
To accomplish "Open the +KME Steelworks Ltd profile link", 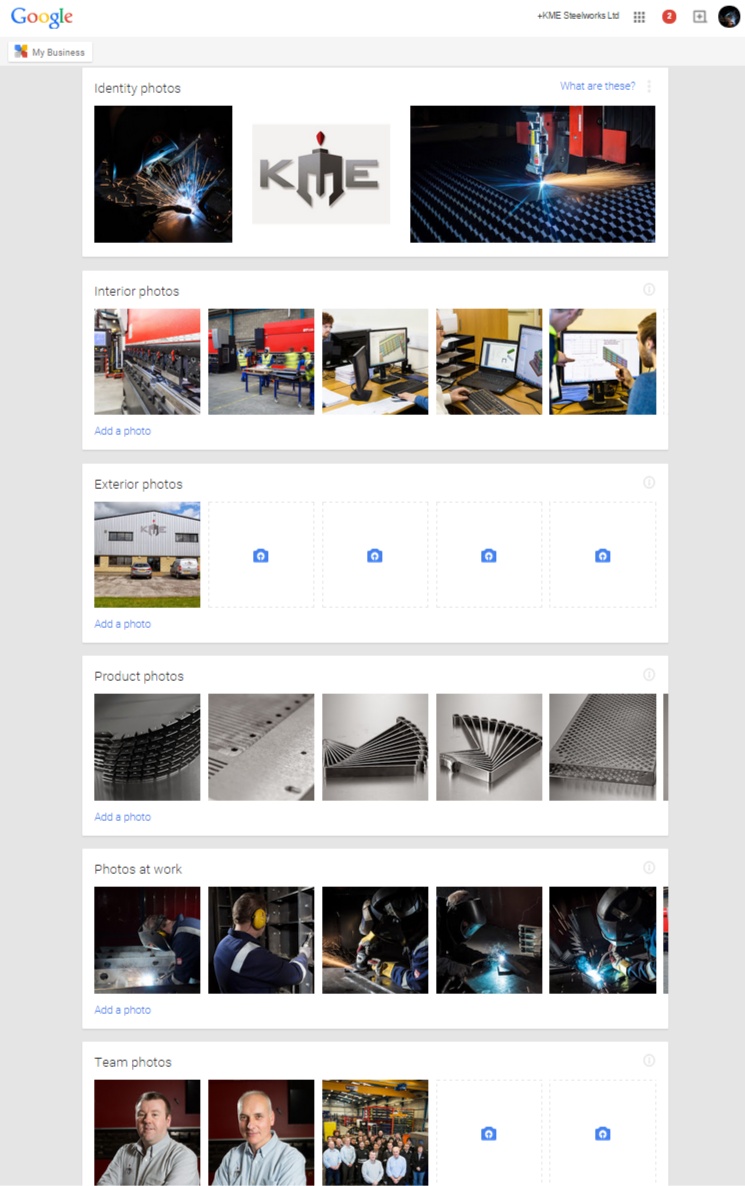I will (578, 16).
